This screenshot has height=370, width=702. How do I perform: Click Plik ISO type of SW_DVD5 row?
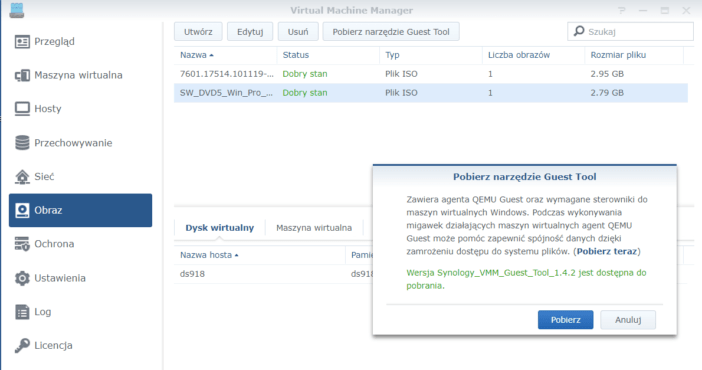click(401, 93)
